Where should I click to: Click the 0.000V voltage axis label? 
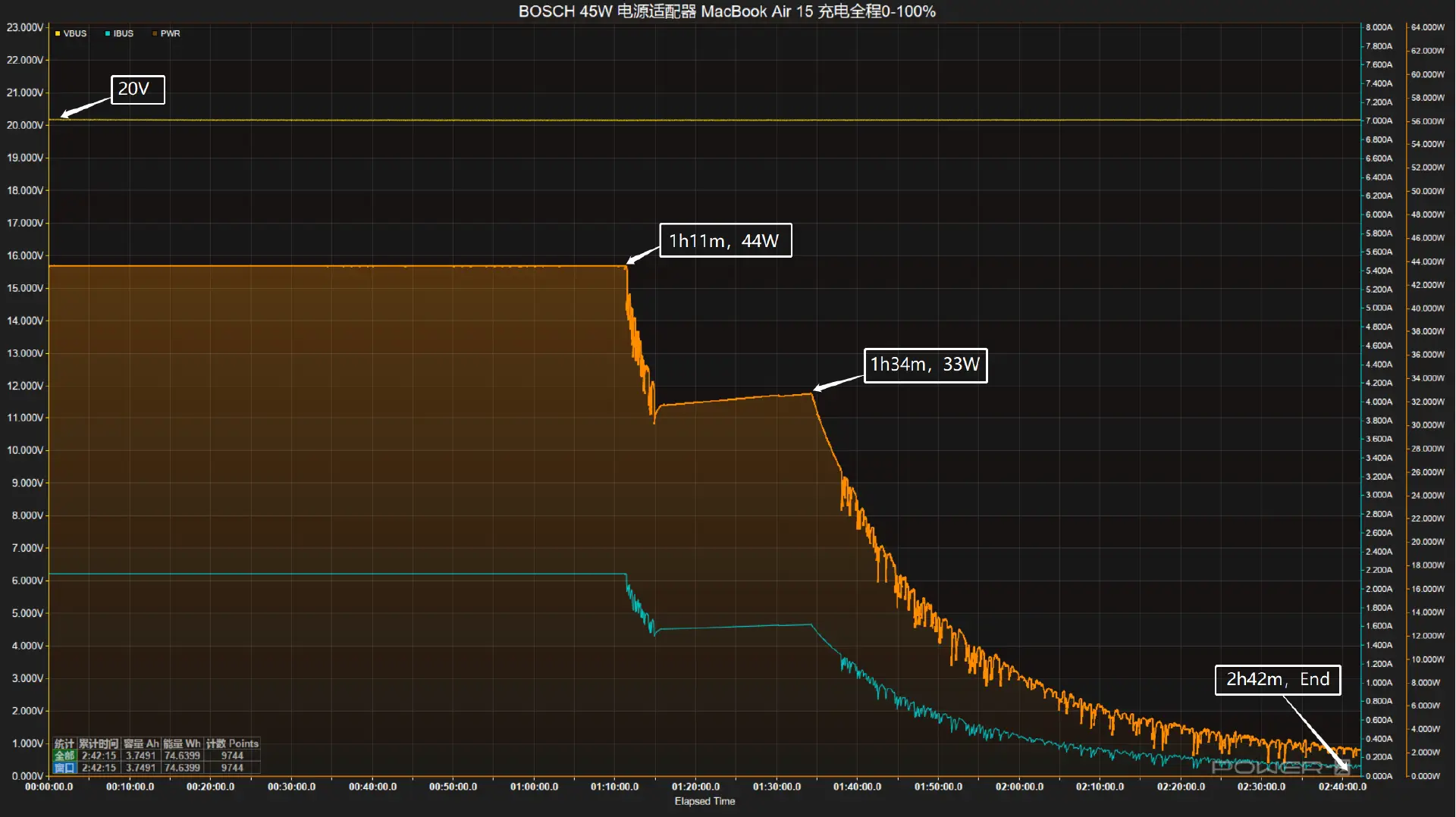27,776
